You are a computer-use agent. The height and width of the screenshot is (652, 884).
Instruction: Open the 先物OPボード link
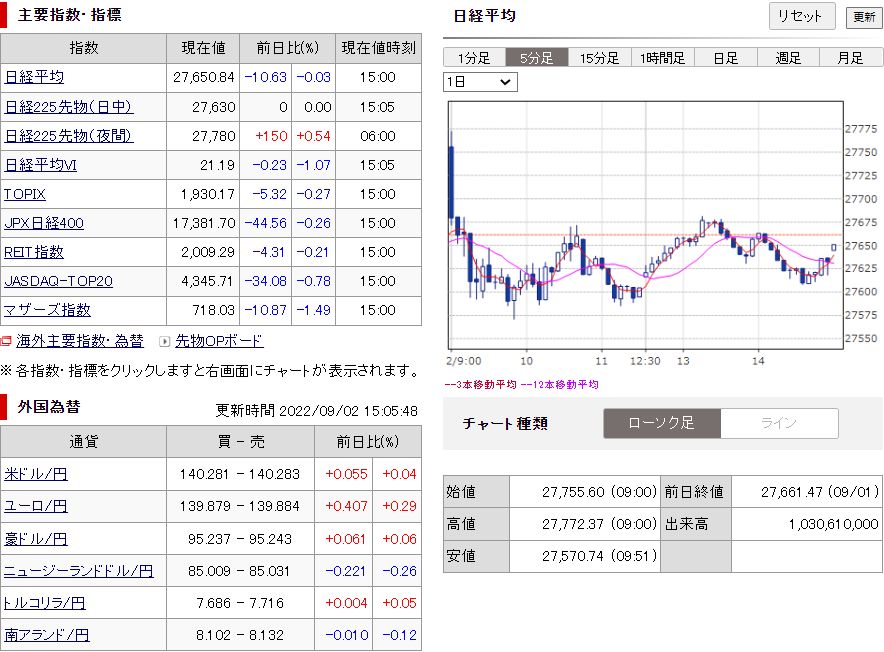(x=219, y=341)
